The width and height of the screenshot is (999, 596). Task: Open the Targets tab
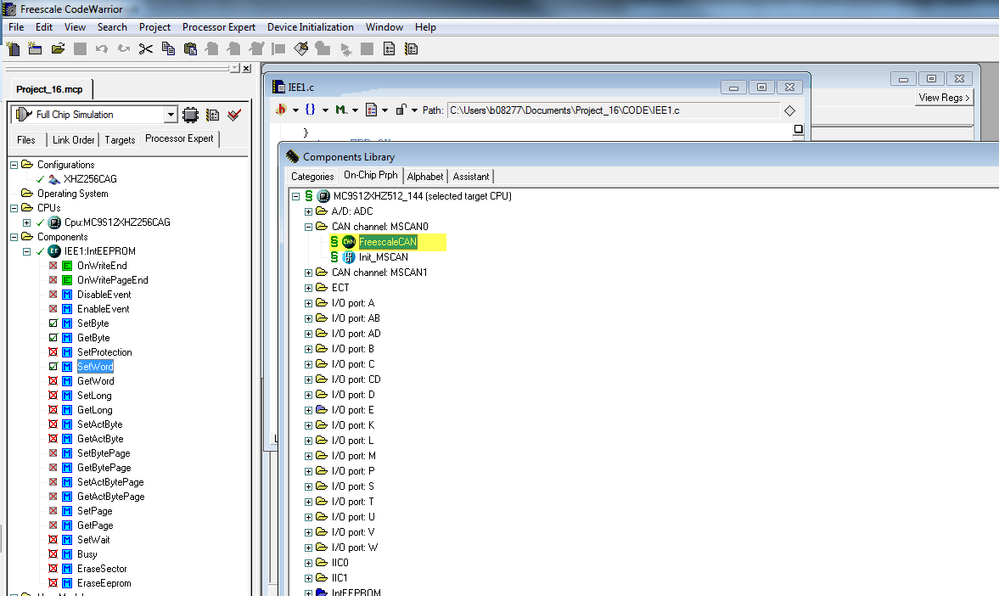[120, 140]
